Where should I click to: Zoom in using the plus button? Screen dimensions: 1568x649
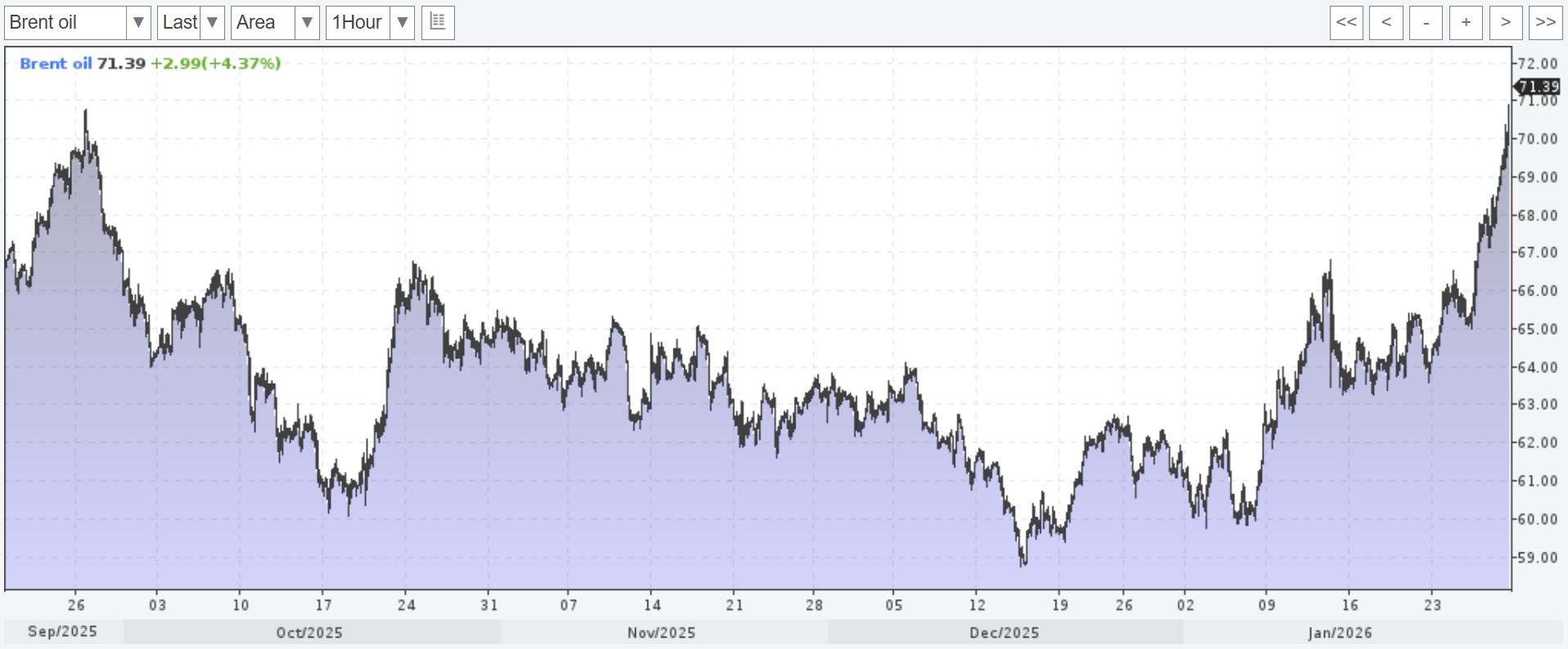(x=1466, y=22)
